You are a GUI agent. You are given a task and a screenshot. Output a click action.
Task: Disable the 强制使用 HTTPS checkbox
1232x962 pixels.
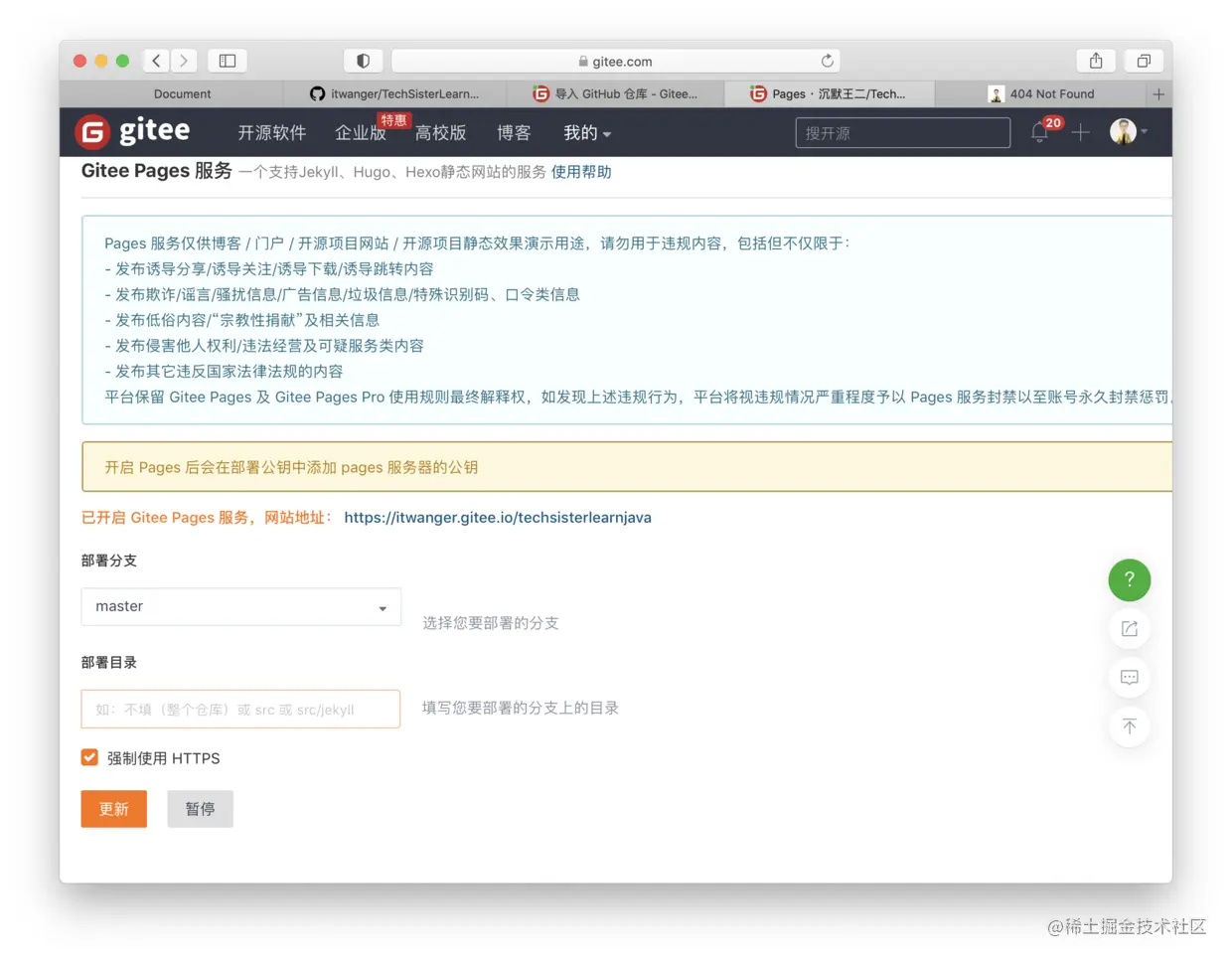click(89, 757)
